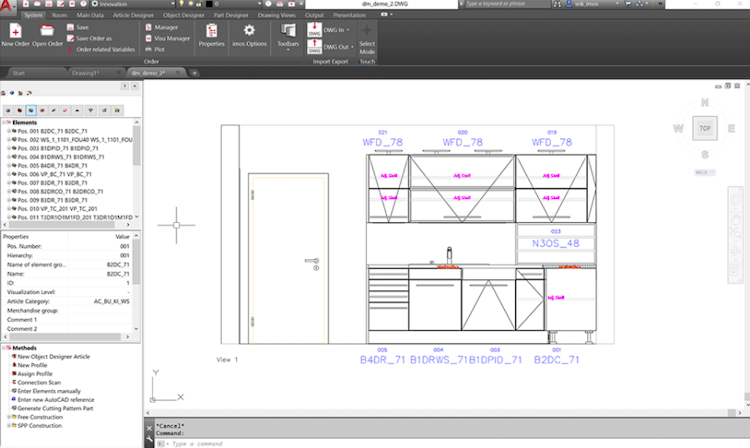
Task: Click the Plot printer button
Action: click(155, 49)
